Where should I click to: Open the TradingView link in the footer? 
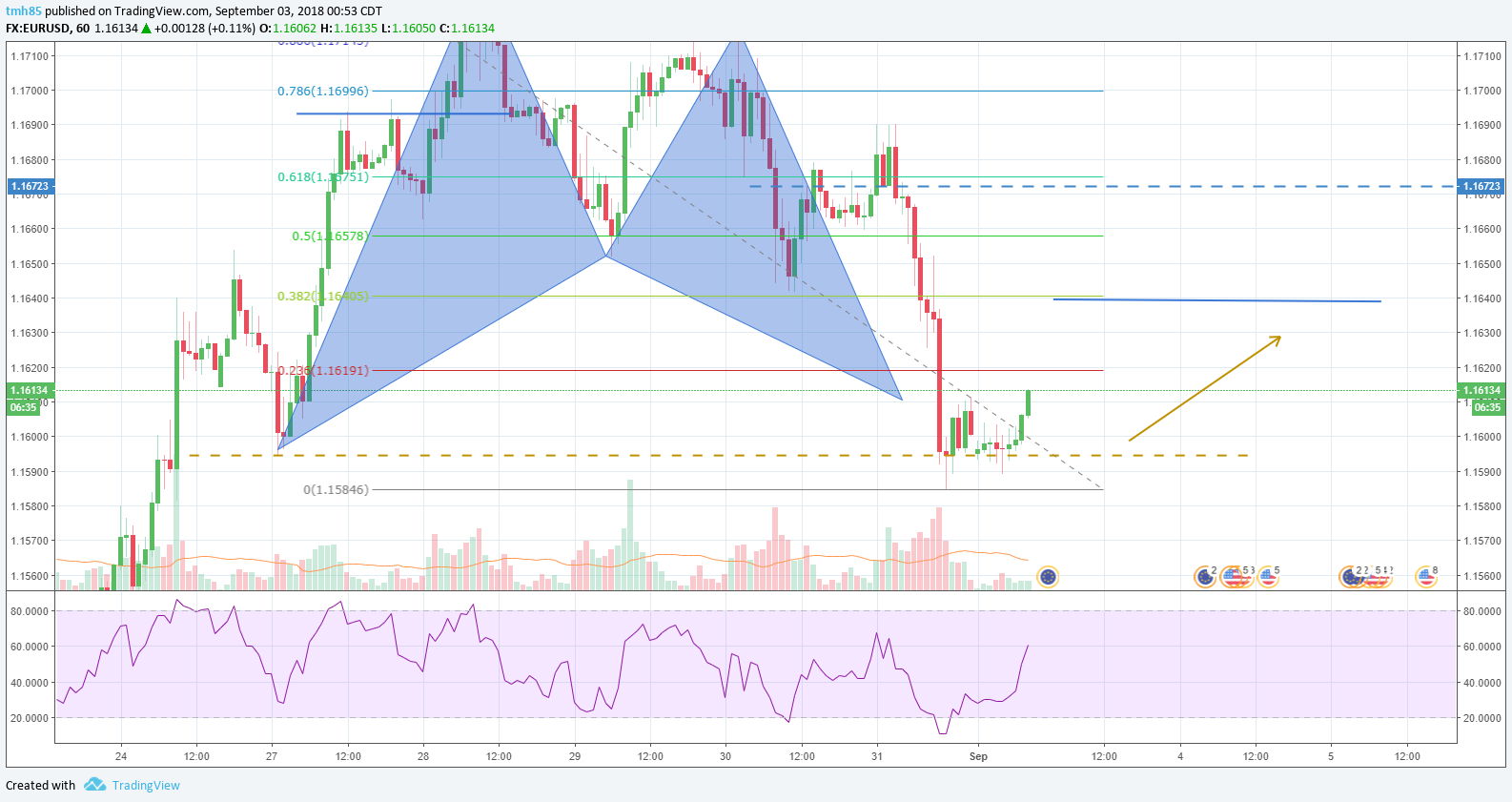(146, 785)
